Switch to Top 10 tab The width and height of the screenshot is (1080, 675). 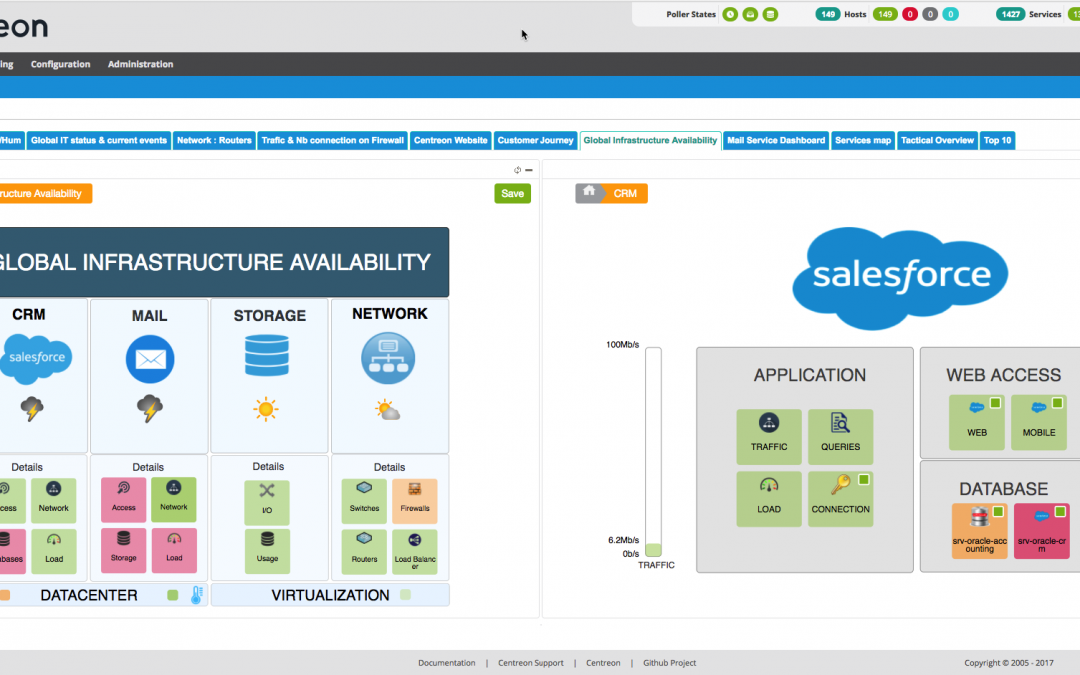click(x=997, y=141)
